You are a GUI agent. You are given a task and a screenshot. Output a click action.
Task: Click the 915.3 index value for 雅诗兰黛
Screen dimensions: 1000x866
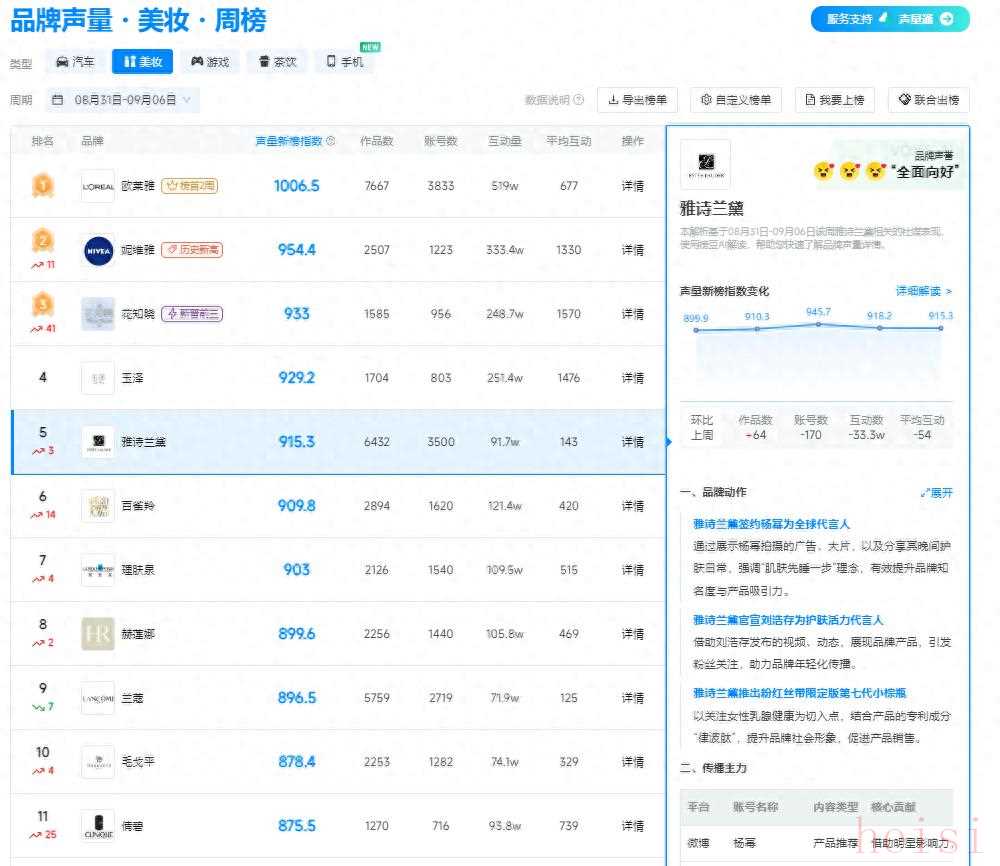[297, 442]
